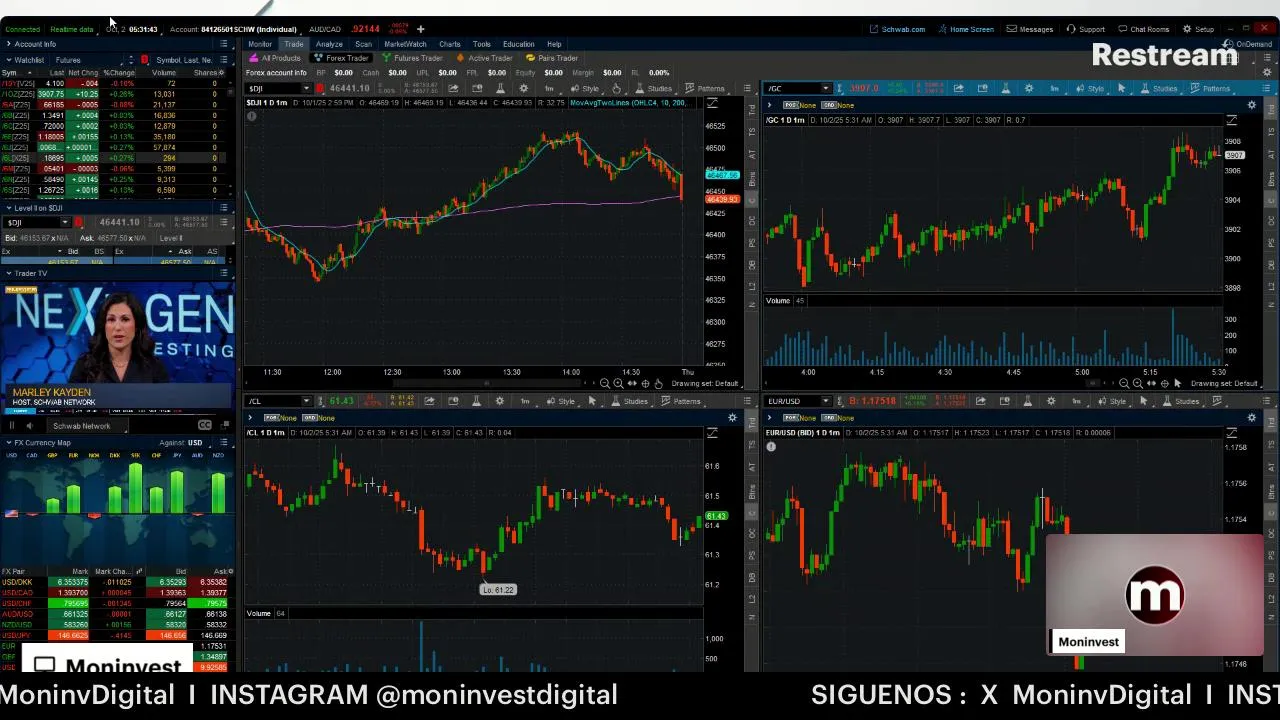Screen dimensions: 1280x720
Task: Open the Scan tab
Action: tap(363, 44)
